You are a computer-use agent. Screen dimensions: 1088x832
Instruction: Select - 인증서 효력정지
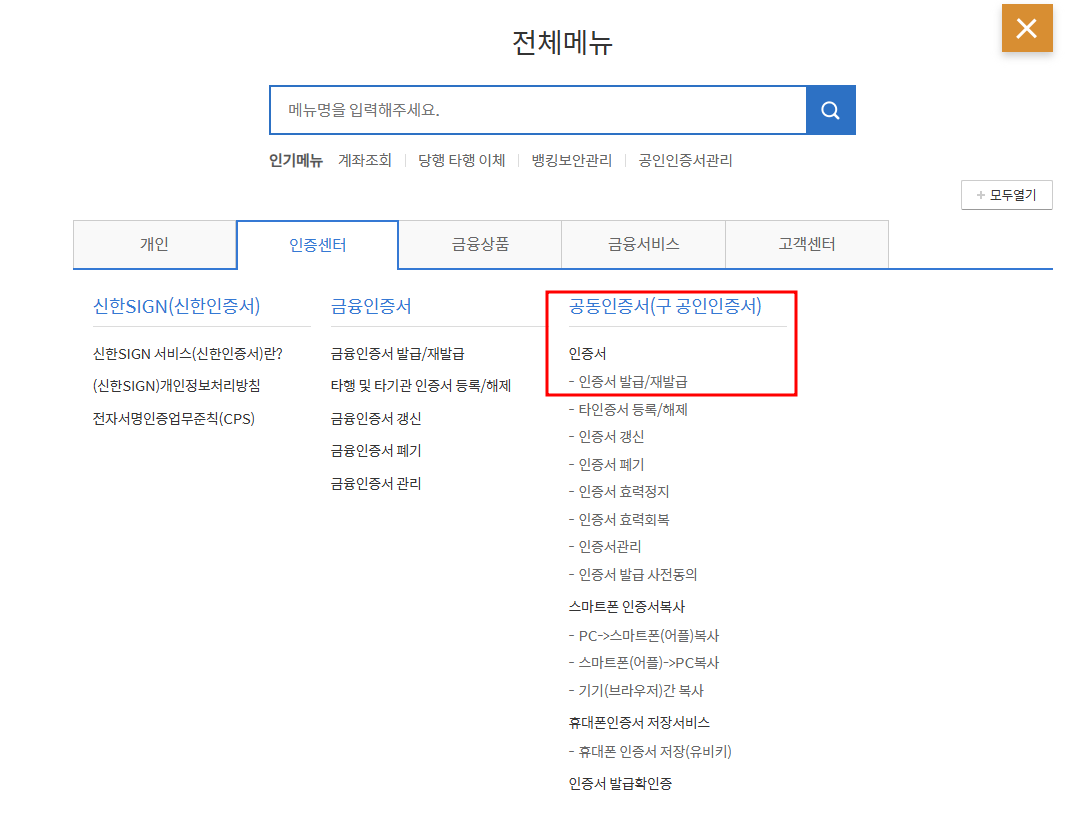pyautogui.click(x=619, y=491)
